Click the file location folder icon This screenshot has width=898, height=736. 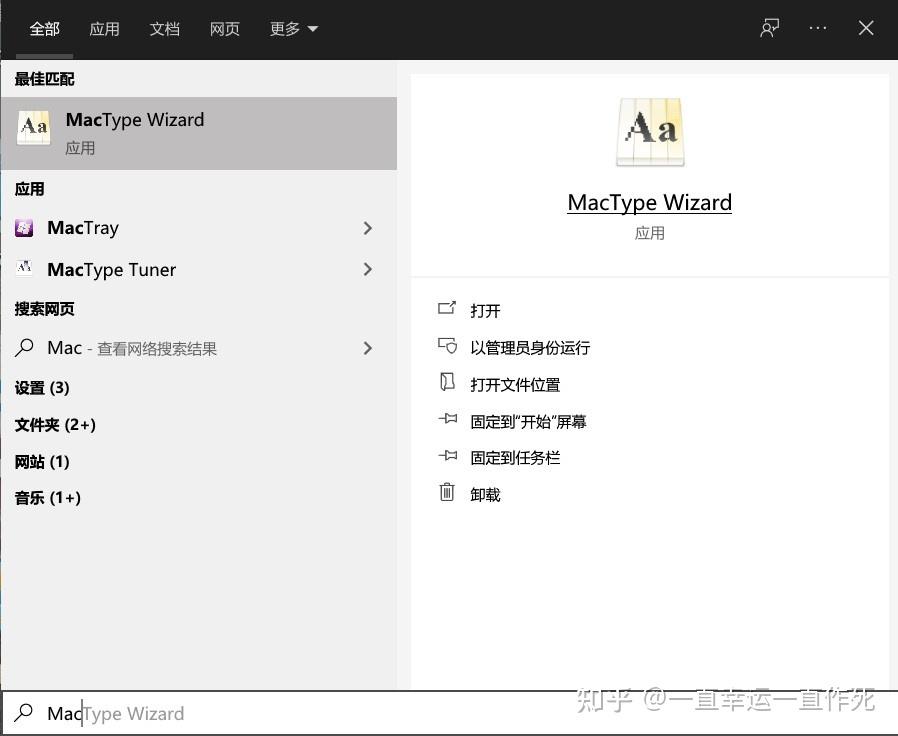click(x=447, y=382)
